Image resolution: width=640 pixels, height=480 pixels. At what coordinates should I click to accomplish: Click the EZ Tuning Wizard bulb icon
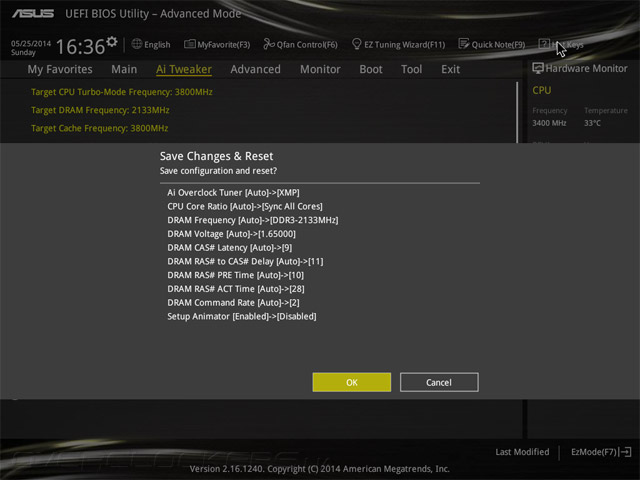[356, 44]
